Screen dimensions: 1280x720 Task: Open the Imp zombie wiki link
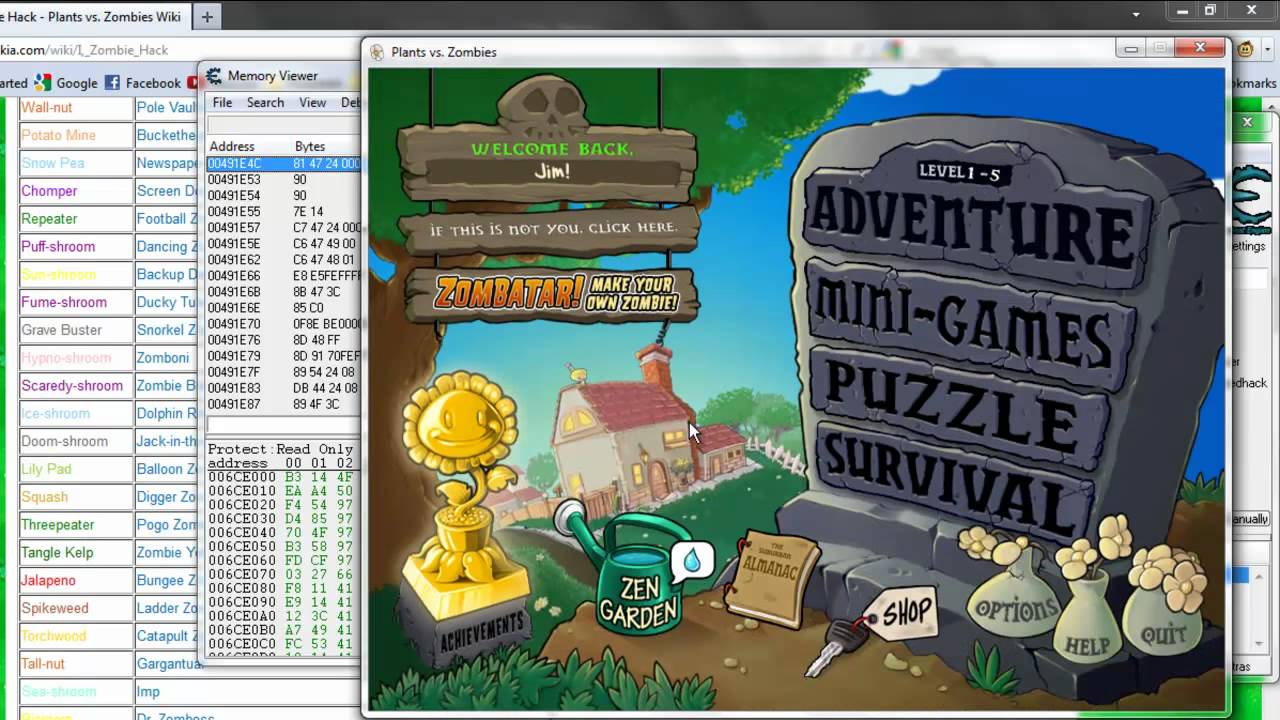pos(148,692)
